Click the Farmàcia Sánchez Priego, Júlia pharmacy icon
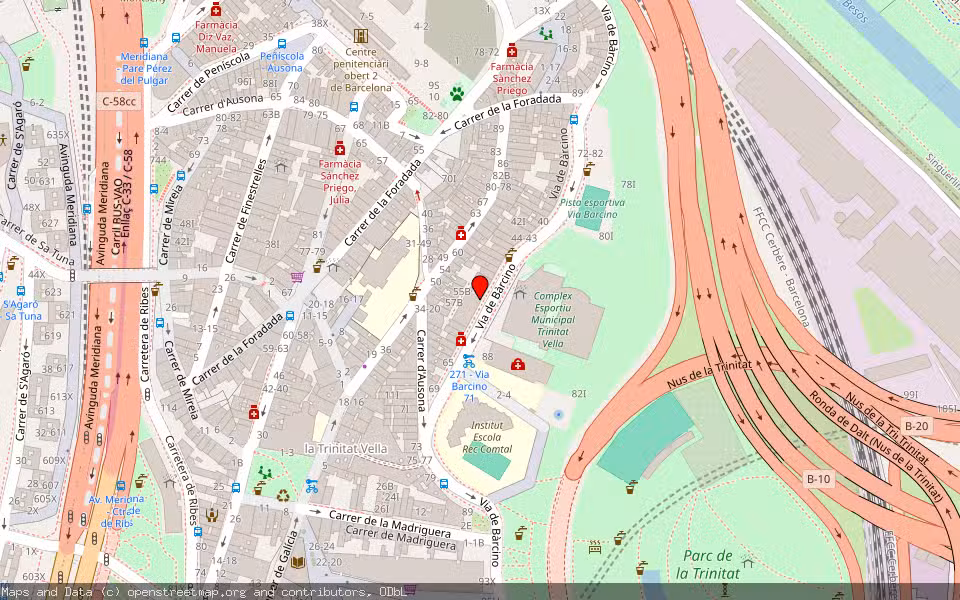 coord(340,149)
